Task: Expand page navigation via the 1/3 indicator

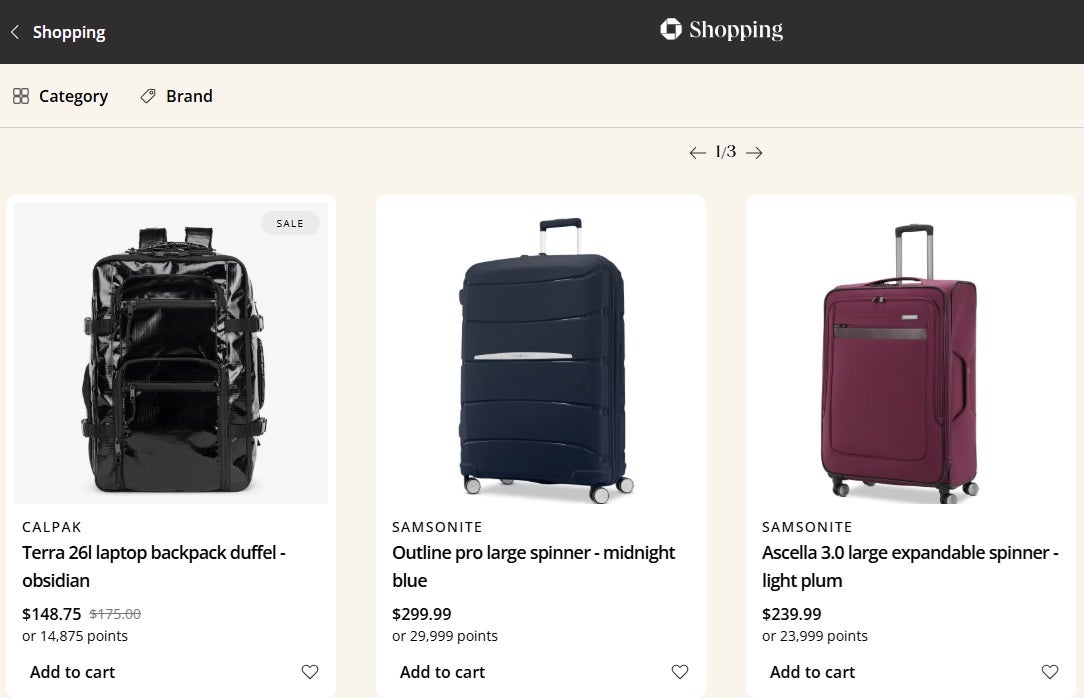Action: click(x=725, y=152)
